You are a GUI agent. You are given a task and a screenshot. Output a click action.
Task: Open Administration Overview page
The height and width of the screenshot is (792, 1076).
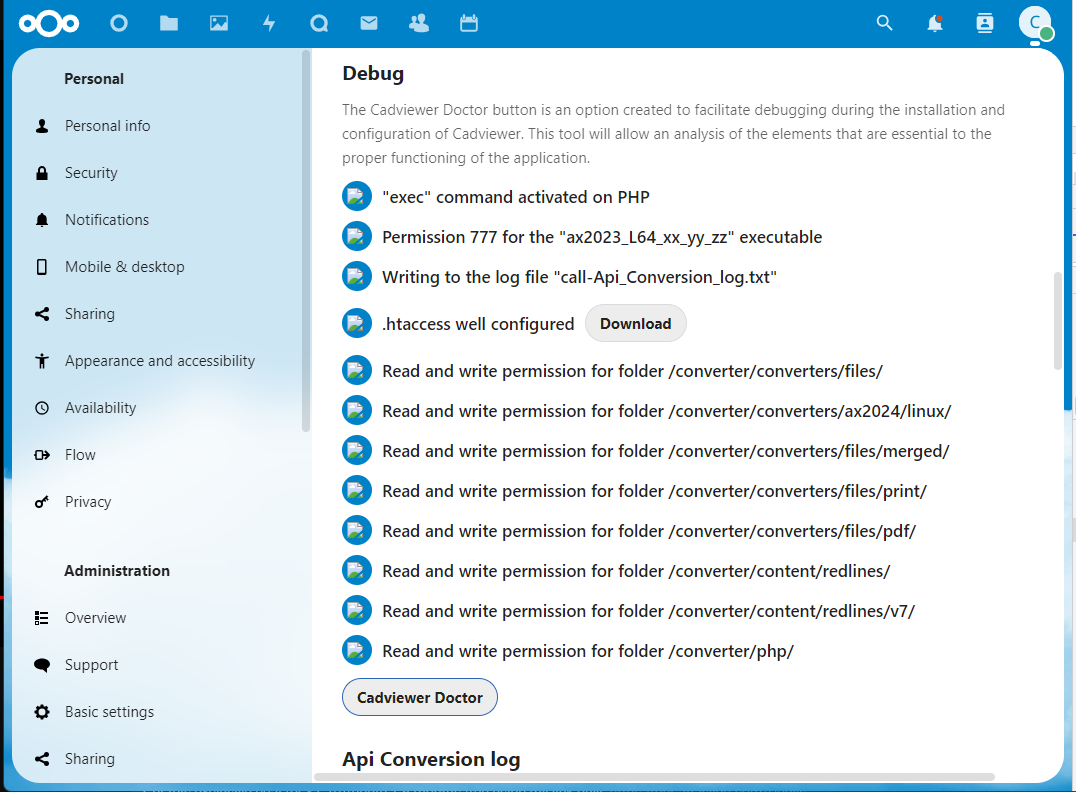pyautogui.click(x=95, y=618)
